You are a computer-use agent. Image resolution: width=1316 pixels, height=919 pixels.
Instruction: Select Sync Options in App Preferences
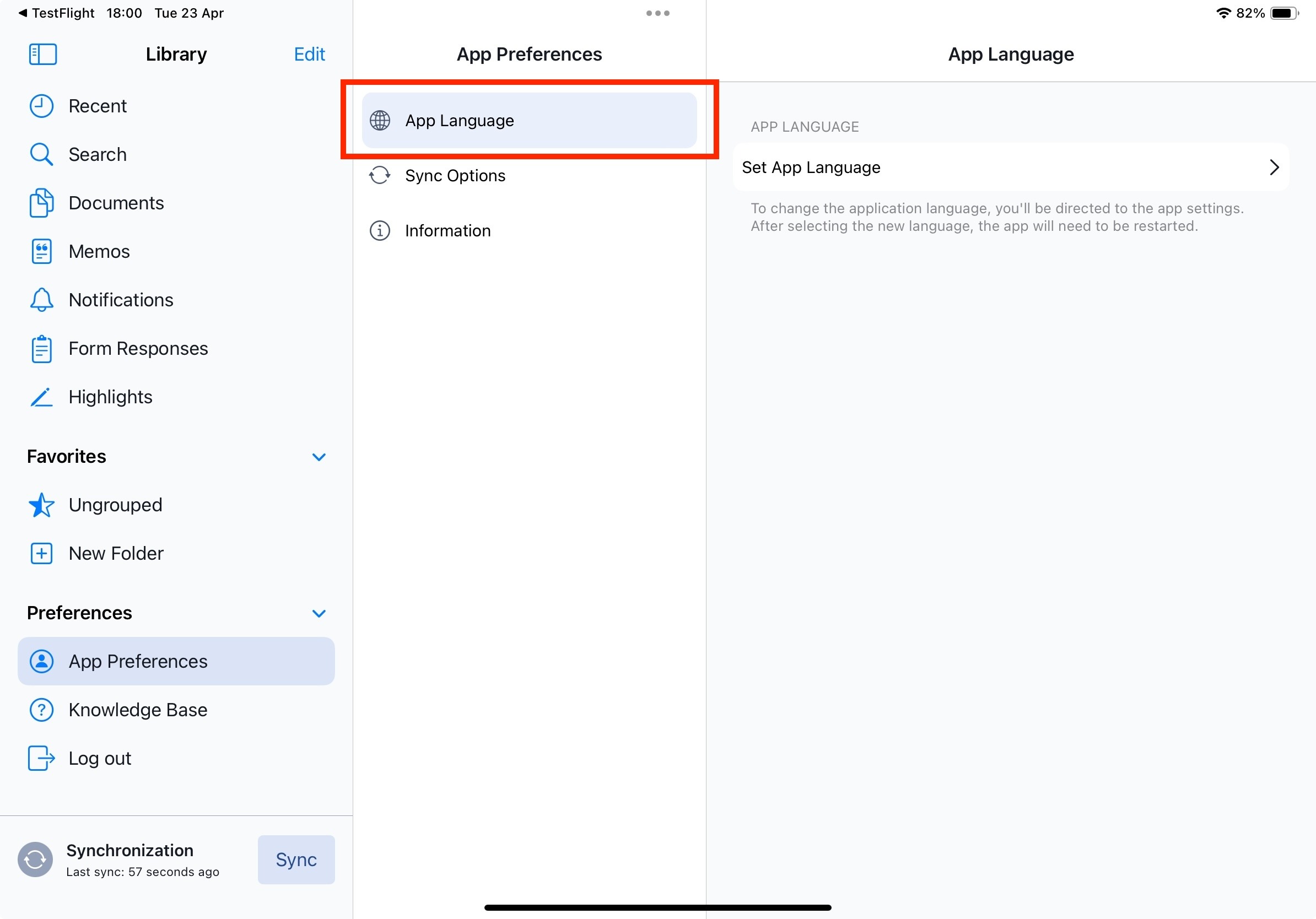pyautogui.click(x=455, y=175)
